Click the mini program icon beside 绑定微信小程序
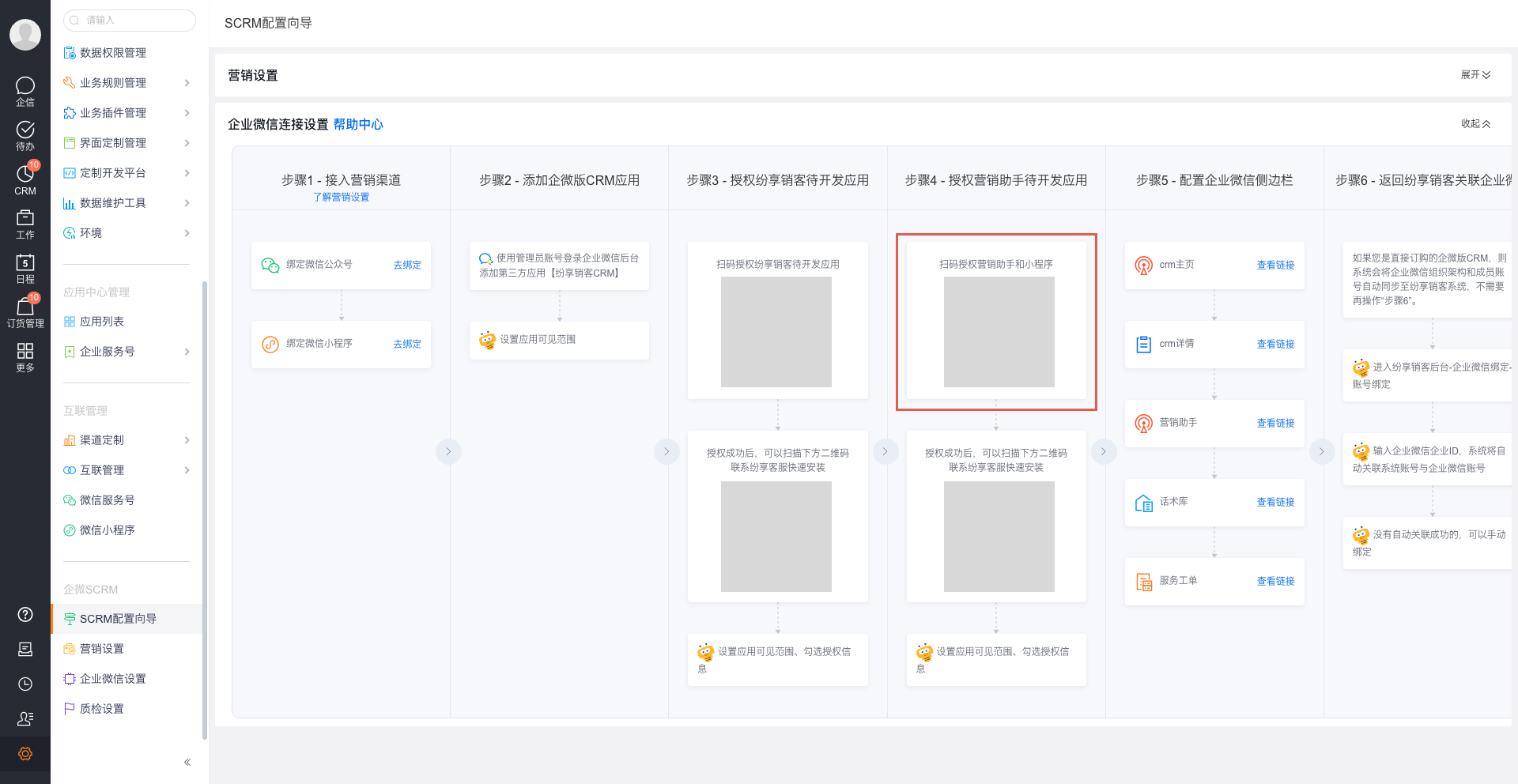 pos(270,344)
